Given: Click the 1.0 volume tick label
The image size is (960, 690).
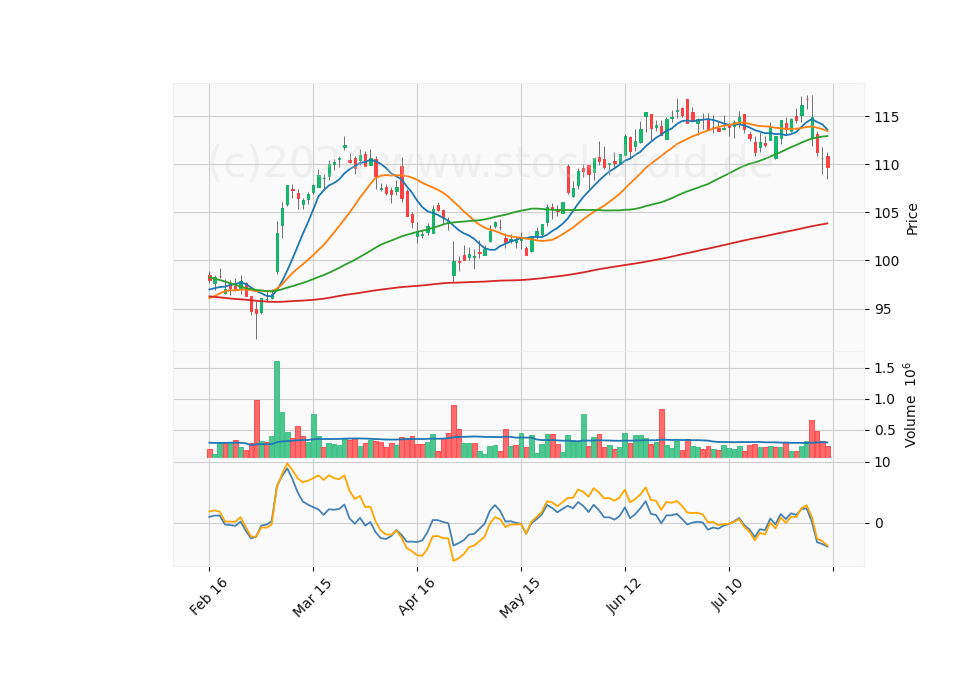Looking at the screenshot, I should [x=885, y=399].
